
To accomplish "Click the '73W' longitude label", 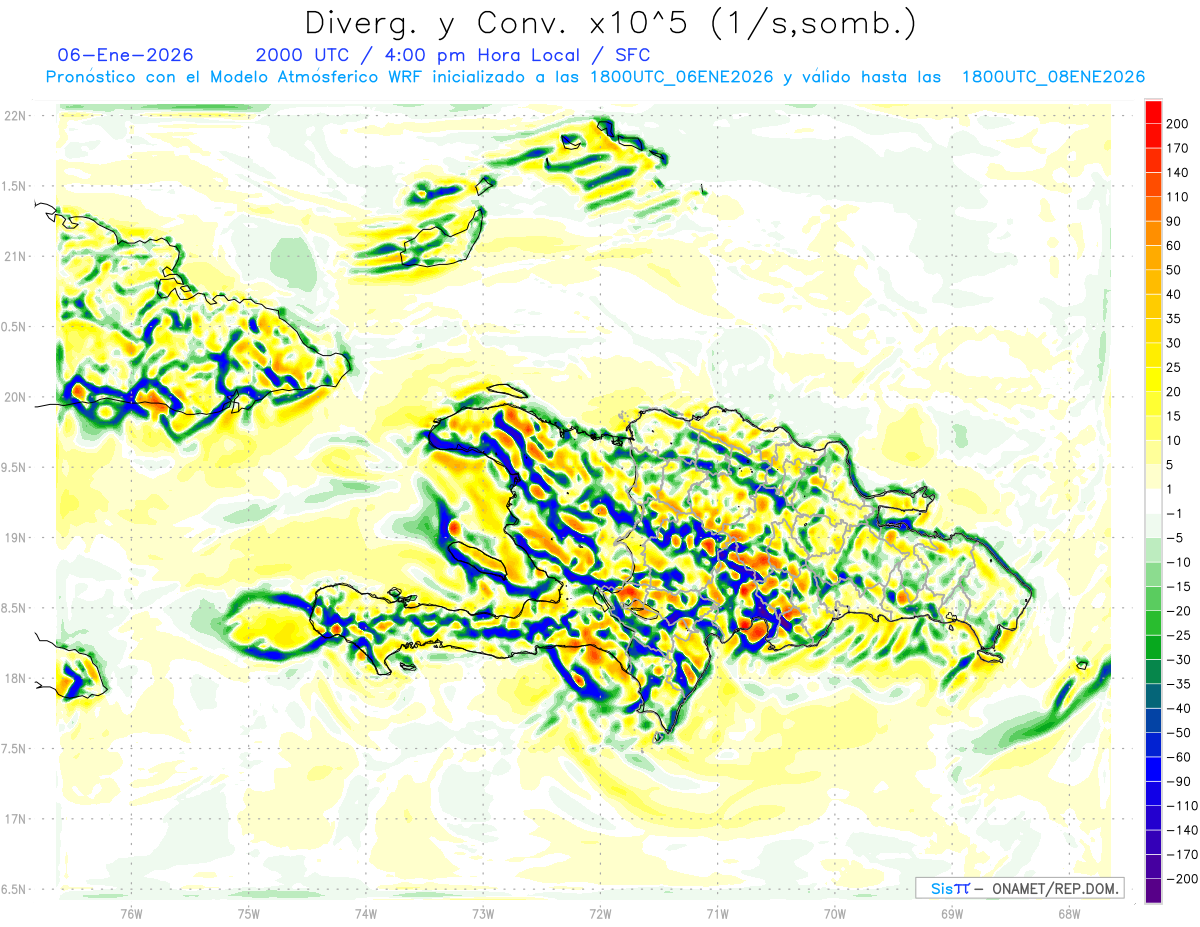I will tap(483, 913).
